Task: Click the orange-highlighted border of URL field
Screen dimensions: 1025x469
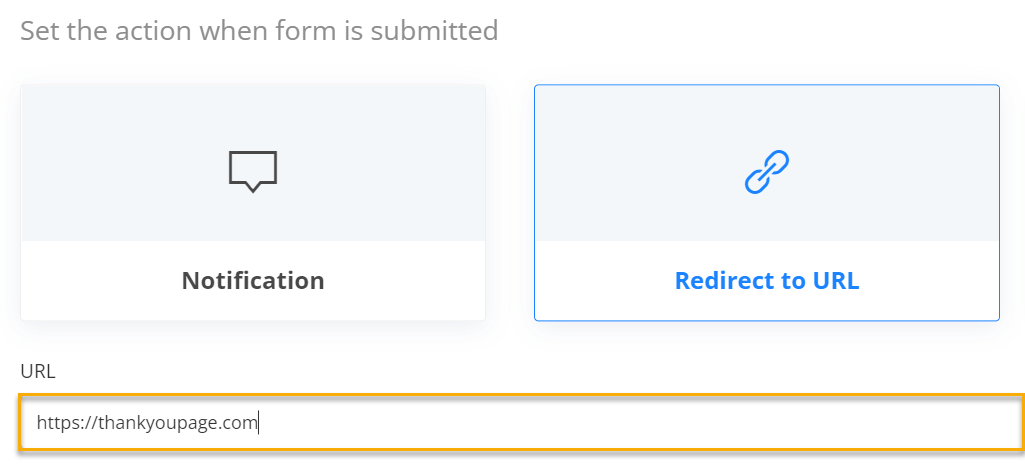Action: pyautogui.click(x=520, y=396)
